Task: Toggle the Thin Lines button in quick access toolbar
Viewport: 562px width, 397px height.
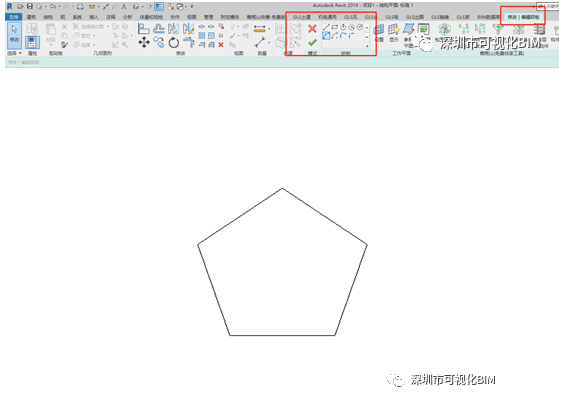Action: 159,6
